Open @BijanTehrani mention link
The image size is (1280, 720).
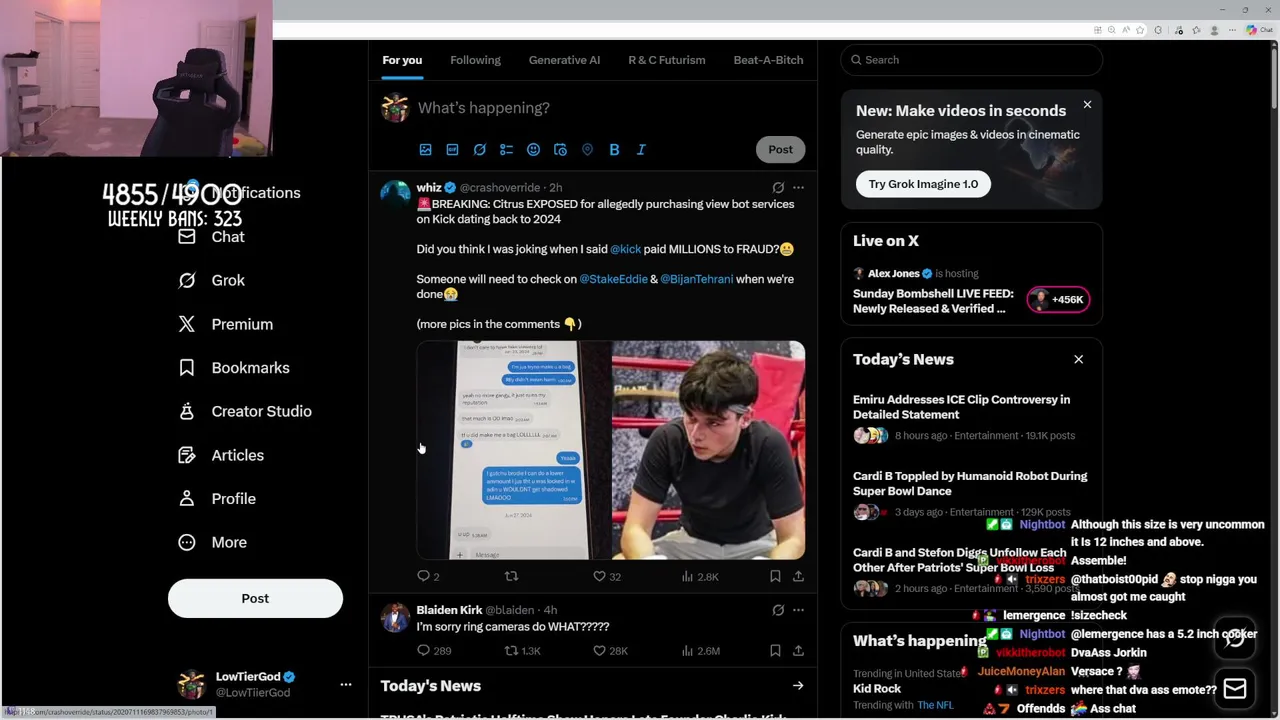point(696,279)
